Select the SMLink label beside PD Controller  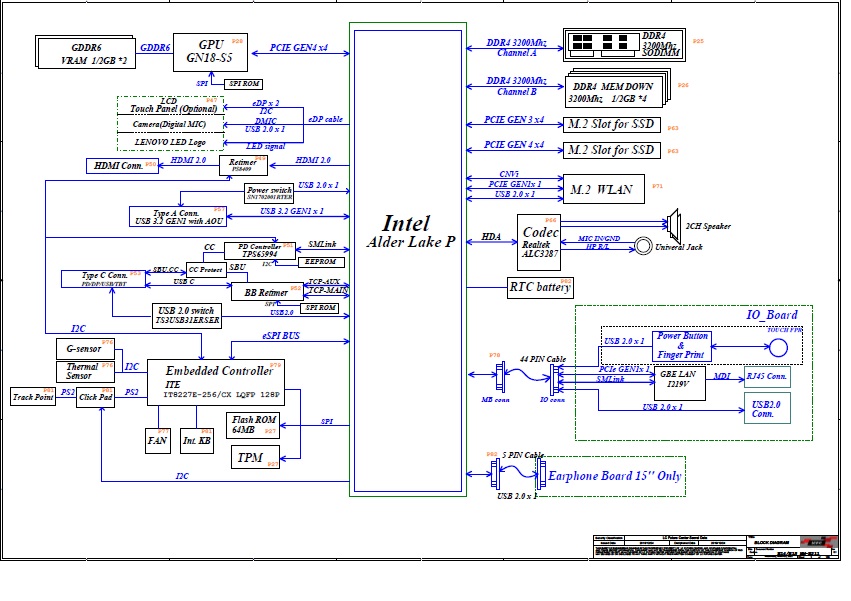322,244
